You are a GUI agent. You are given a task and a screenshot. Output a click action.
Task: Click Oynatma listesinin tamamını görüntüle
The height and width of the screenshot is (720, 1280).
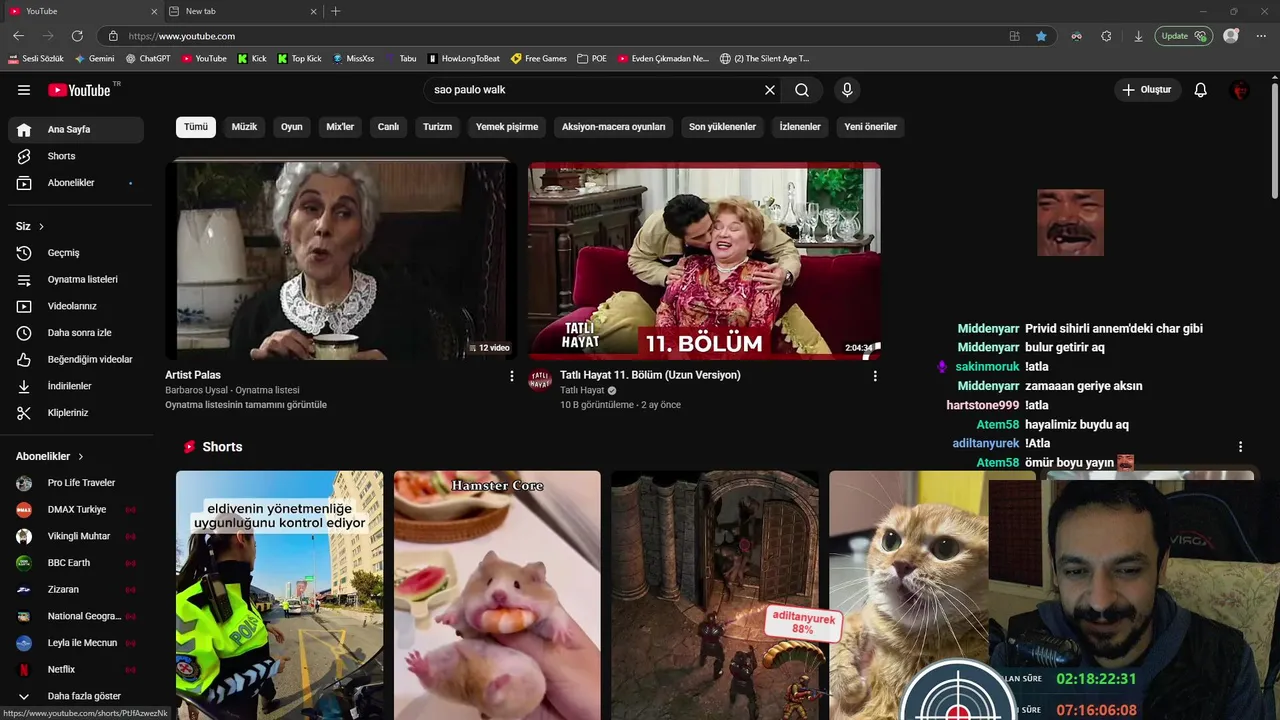[246, 405]
